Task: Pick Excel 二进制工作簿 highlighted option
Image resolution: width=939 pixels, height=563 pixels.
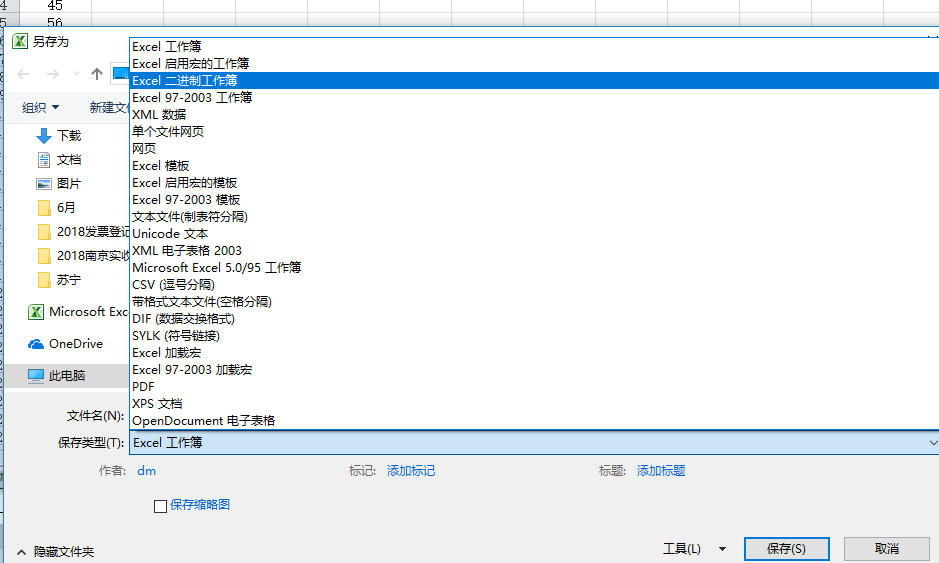Action: coord(534,80)
